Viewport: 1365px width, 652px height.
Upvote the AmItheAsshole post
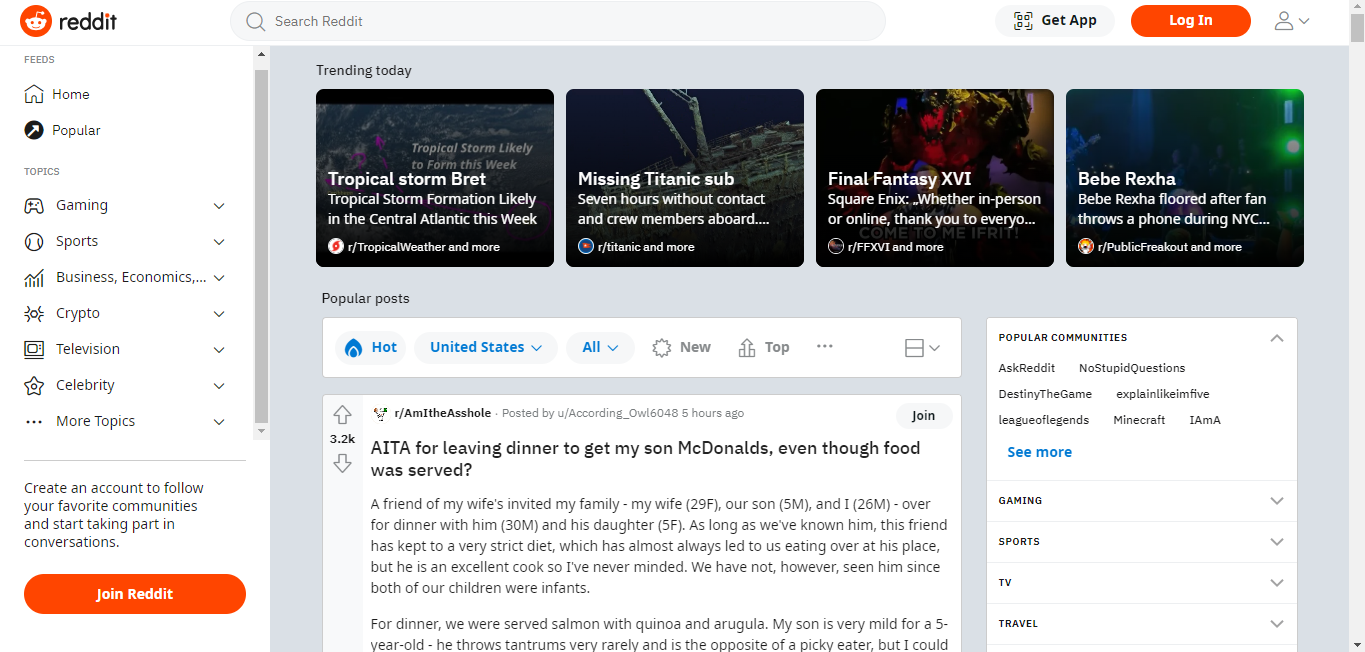click(342, 415)
